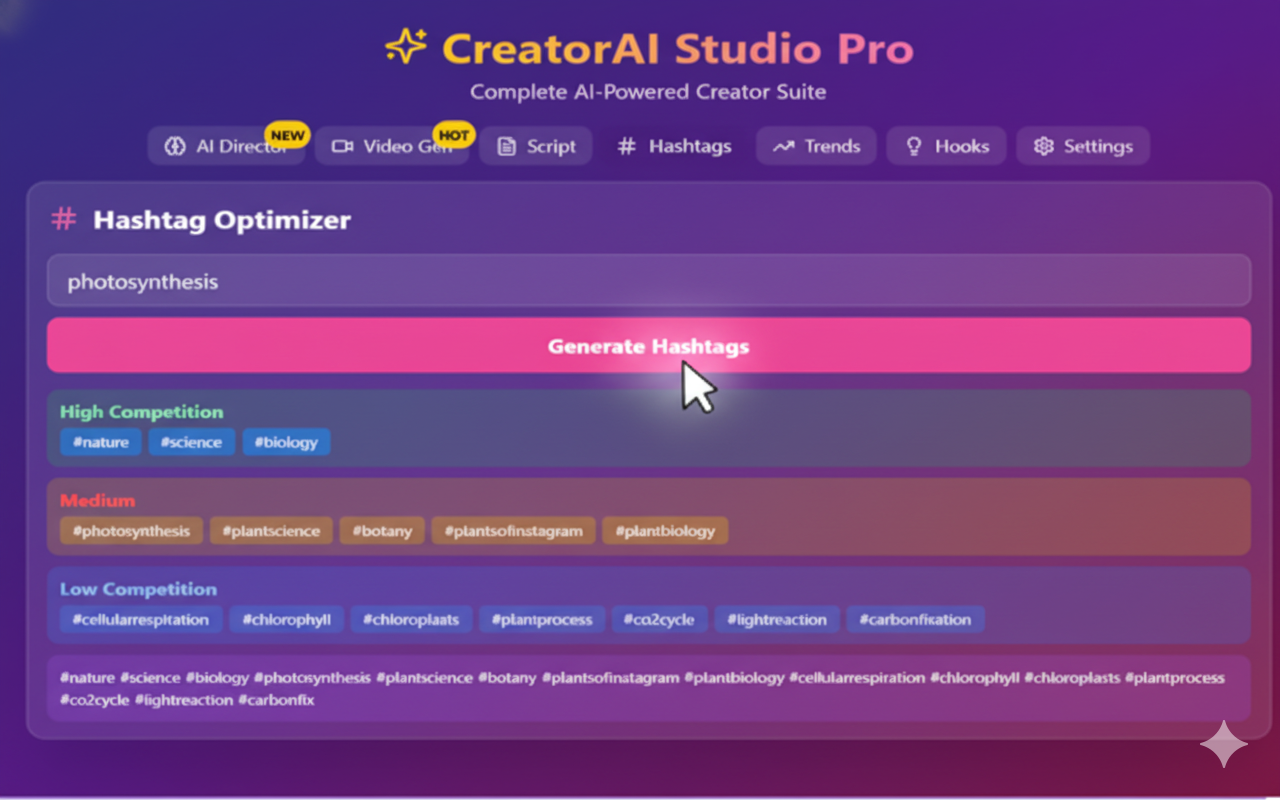Click the HOT badge on Video Gen
1280x800 pixels.
tap(454, 134)
